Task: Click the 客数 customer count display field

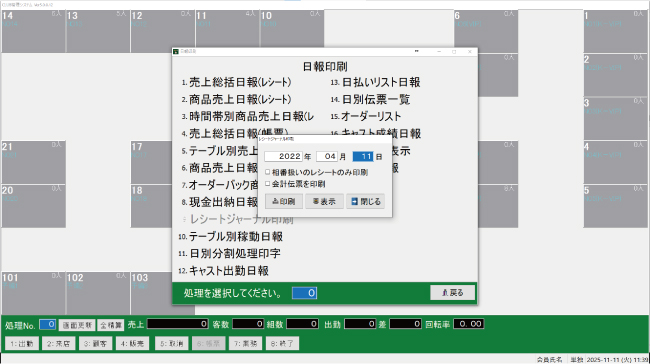Action: point(248,324)
